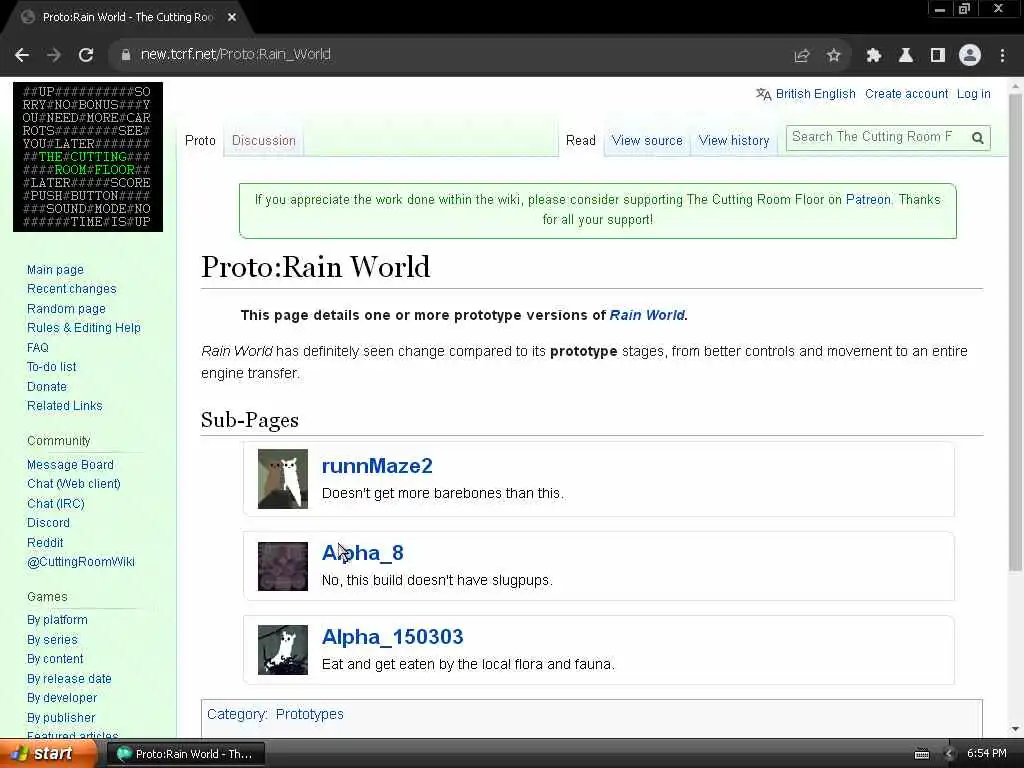Open the @CuttingRoomWiki link
Screen dimensions: 1024x768
click(81, 562)
